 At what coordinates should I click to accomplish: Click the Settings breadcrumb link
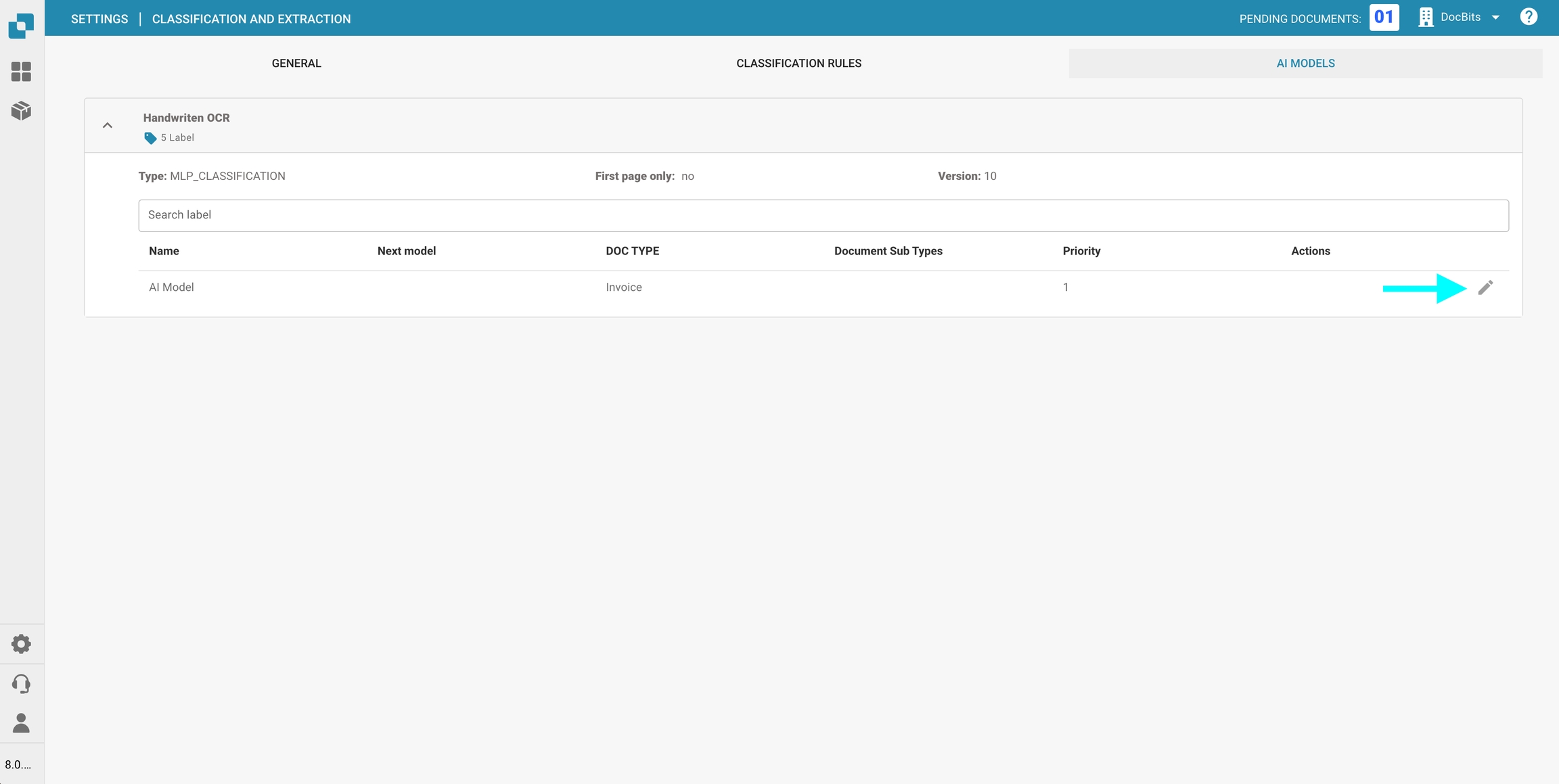(x=99, y=19)
